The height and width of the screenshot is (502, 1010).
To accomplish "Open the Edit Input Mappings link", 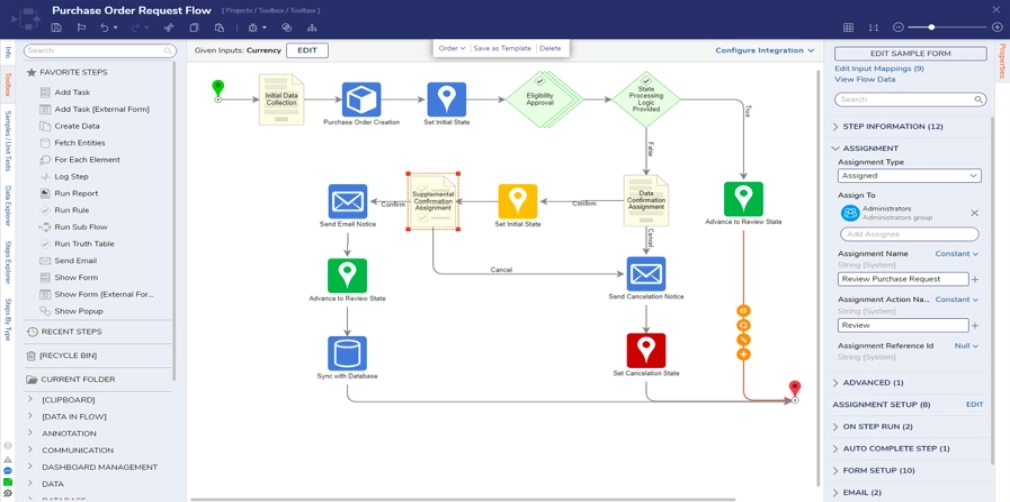I will point(879,68).
